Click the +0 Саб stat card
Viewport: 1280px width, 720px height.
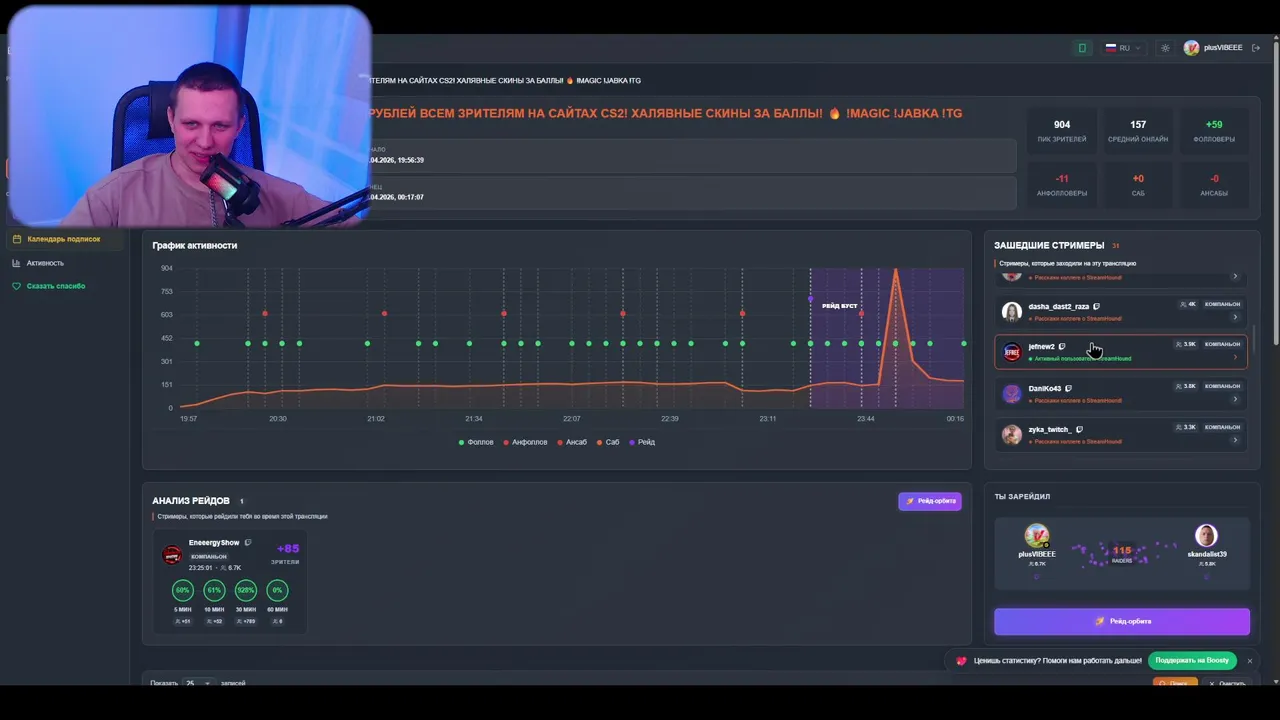point(1138,186)
